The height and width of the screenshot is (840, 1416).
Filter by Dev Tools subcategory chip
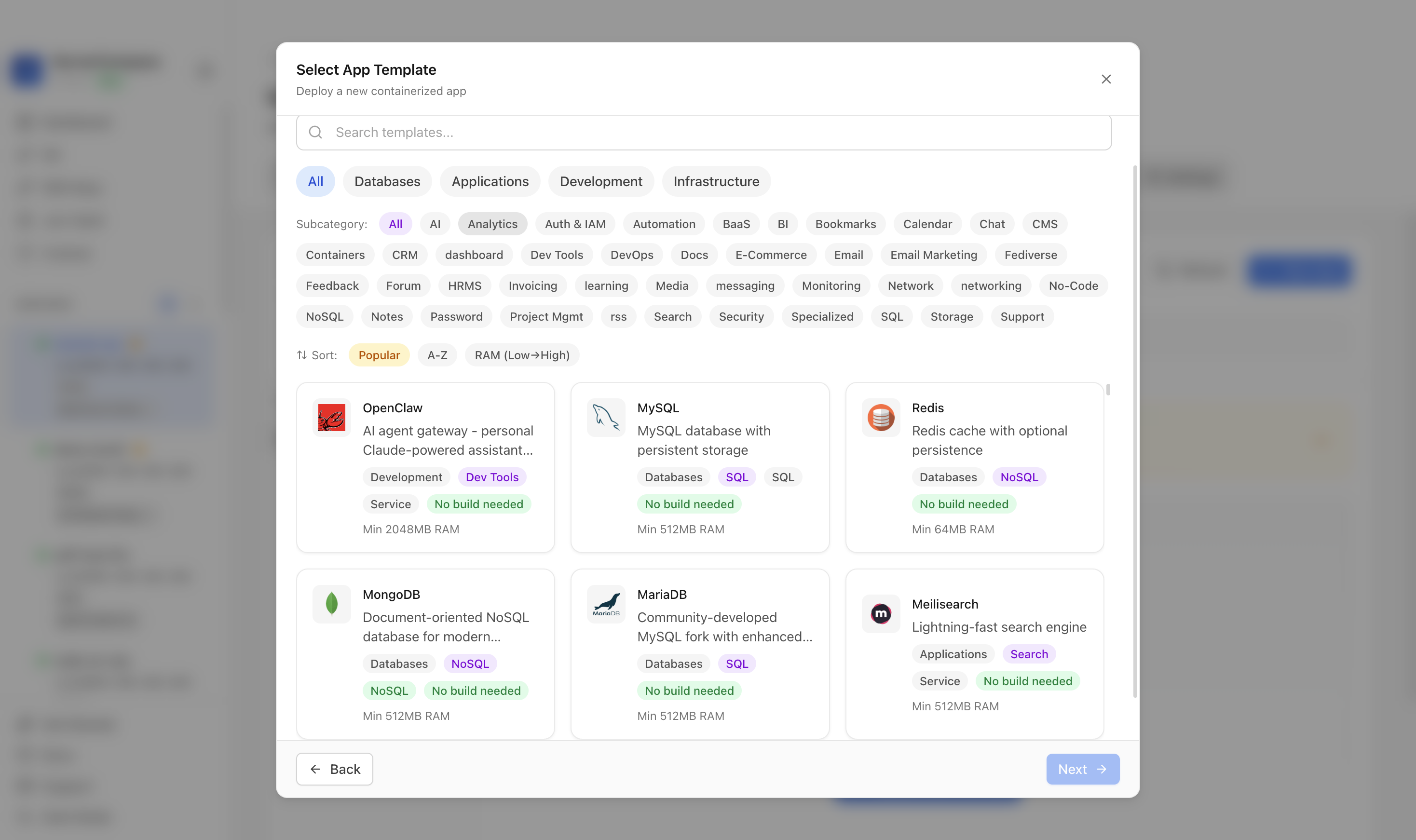[557, 255]
